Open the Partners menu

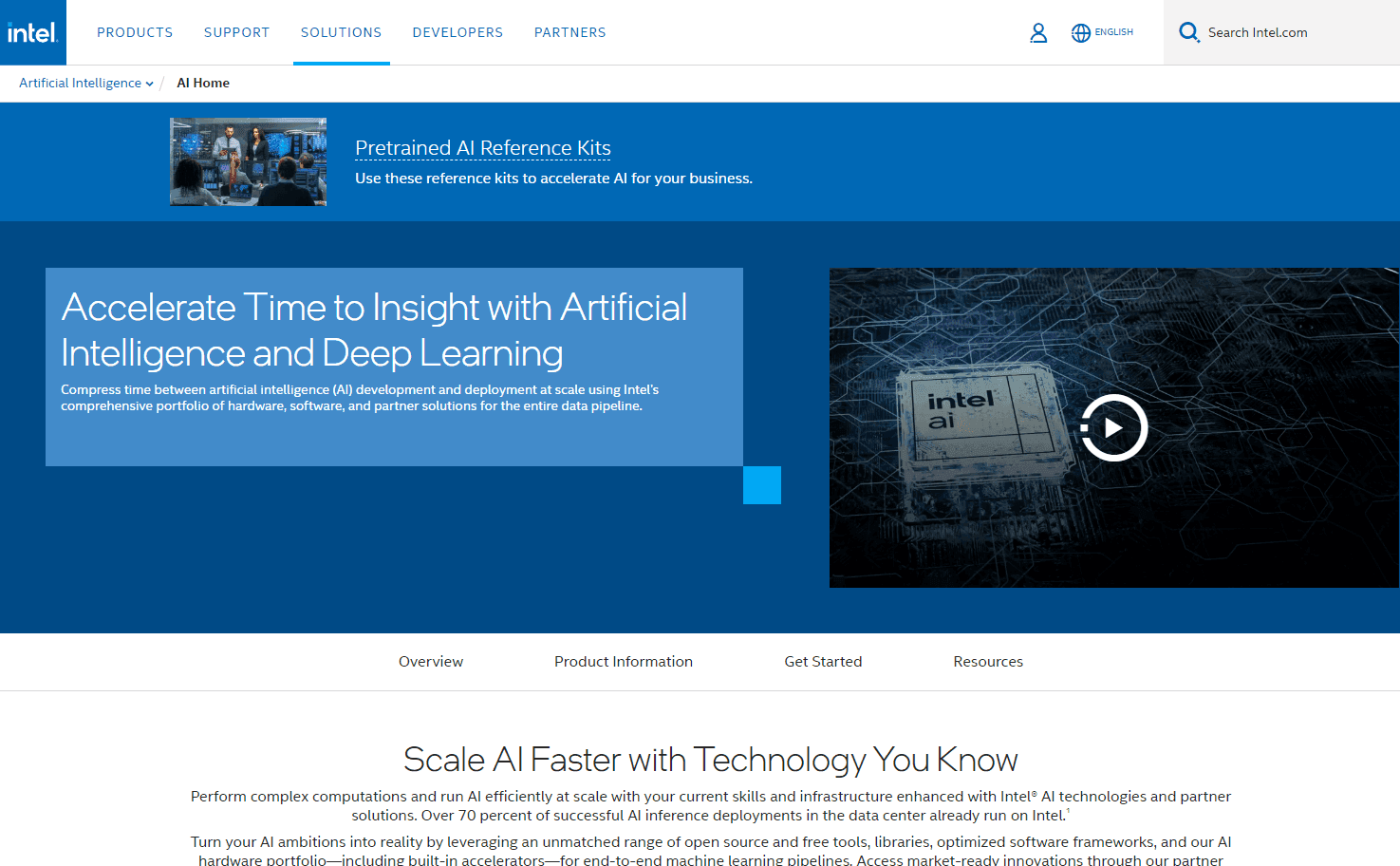tap(569, 32)
